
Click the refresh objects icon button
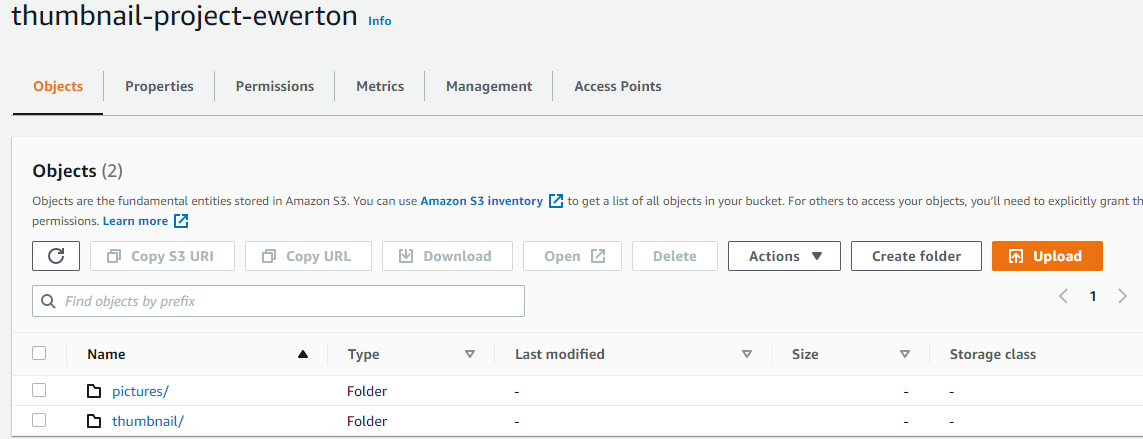pos(56,256)
